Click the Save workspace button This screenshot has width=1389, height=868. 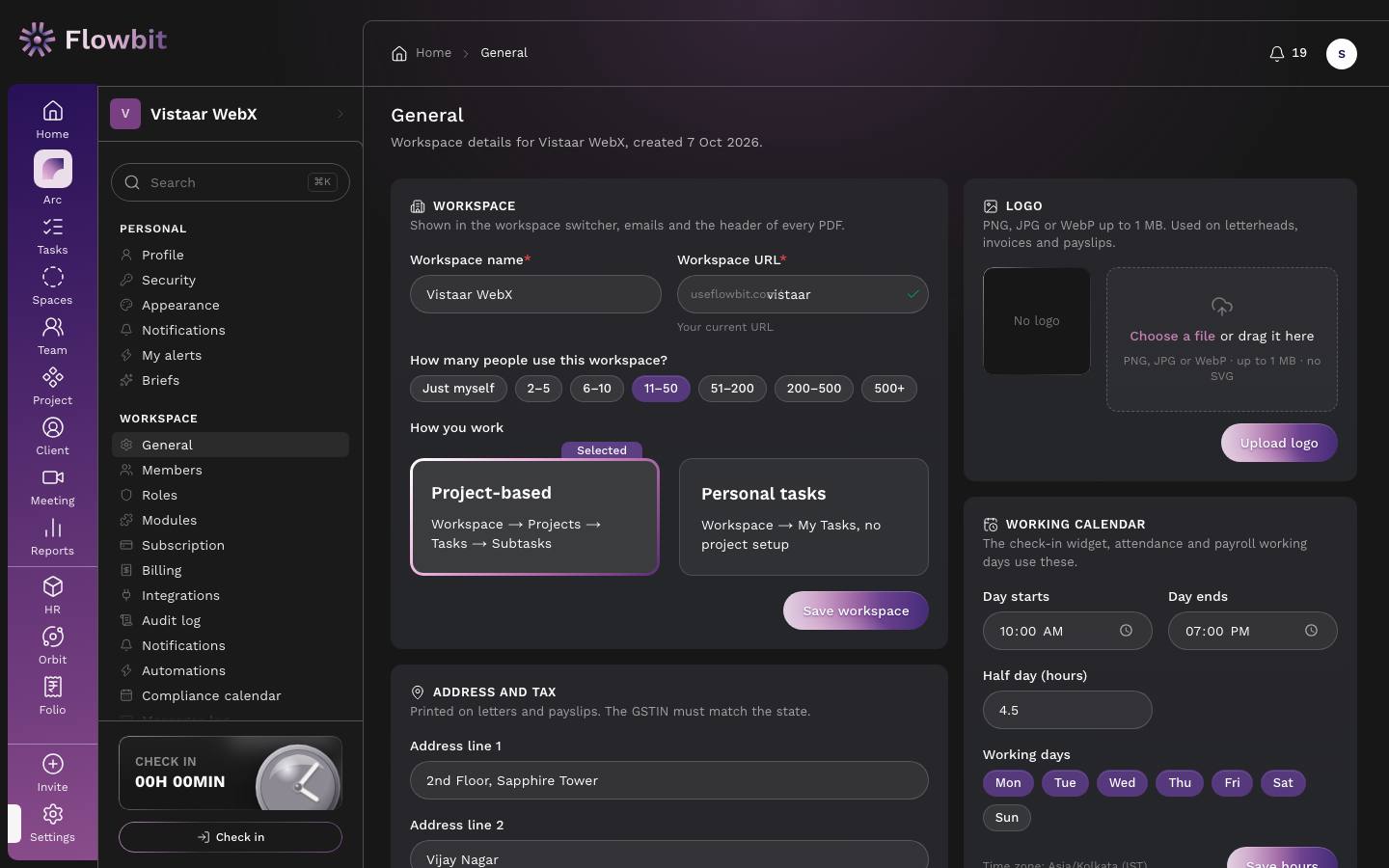point(856,610)
